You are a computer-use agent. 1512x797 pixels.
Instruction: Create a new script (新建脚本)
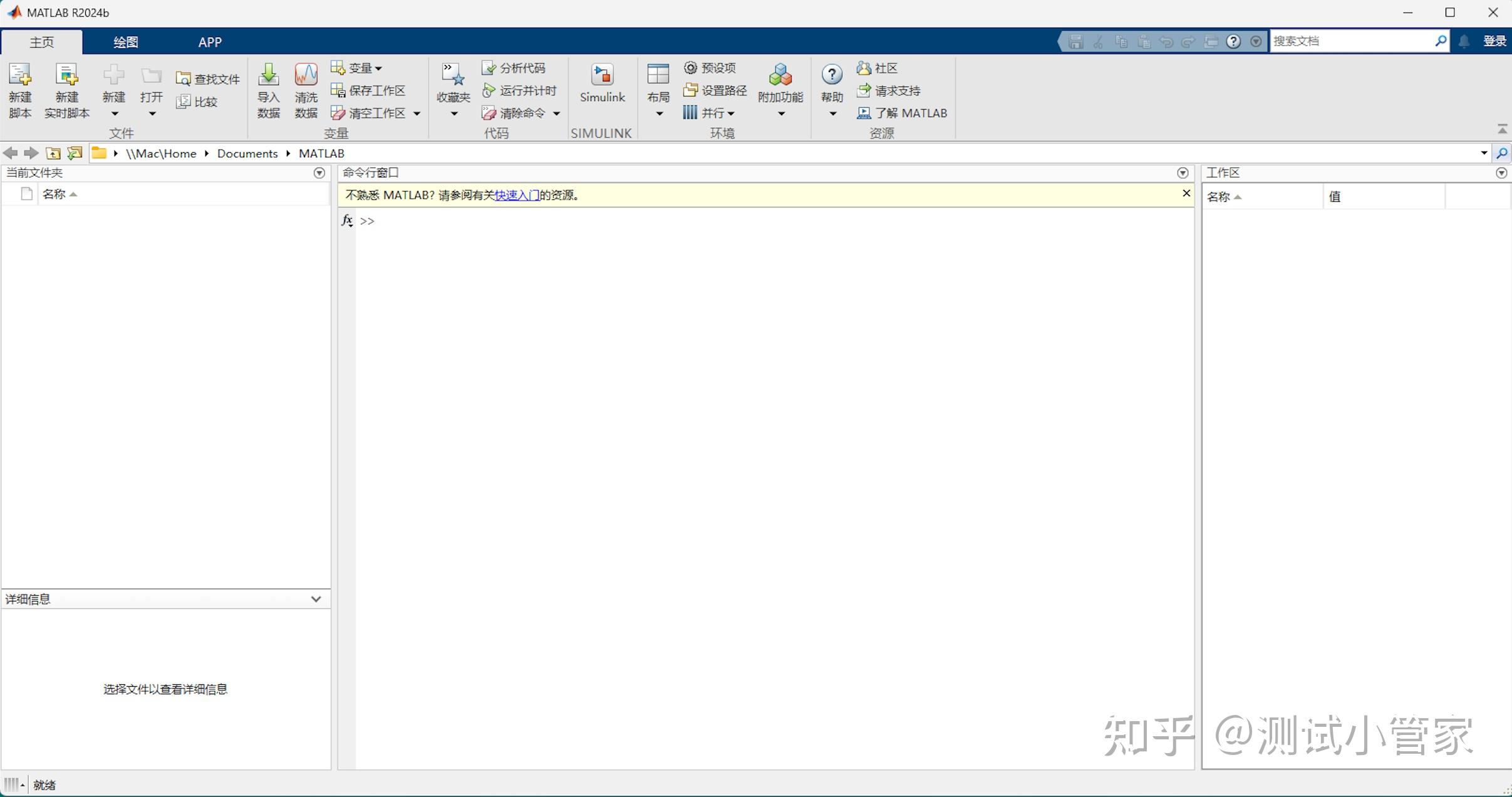19,90
